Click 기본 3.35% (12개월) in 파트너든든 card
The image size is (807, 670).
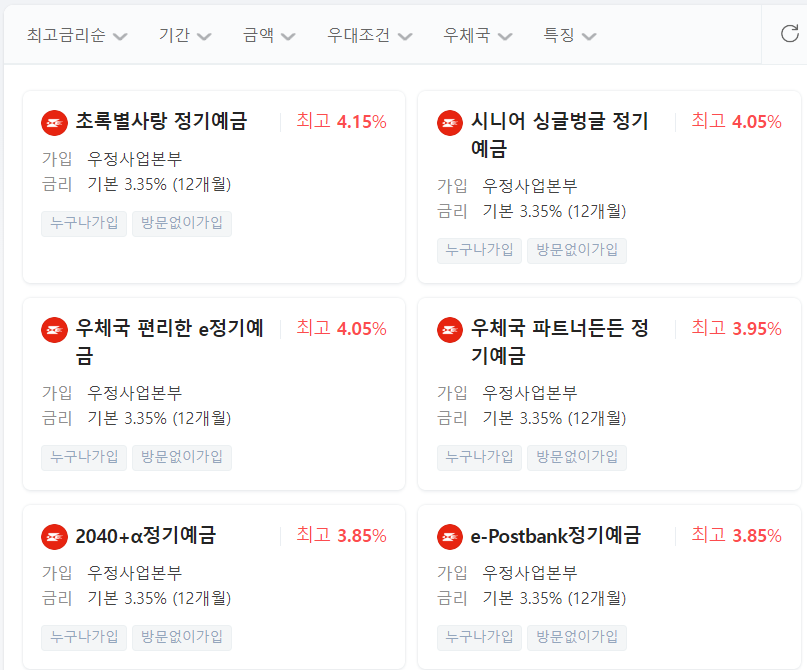554,418
